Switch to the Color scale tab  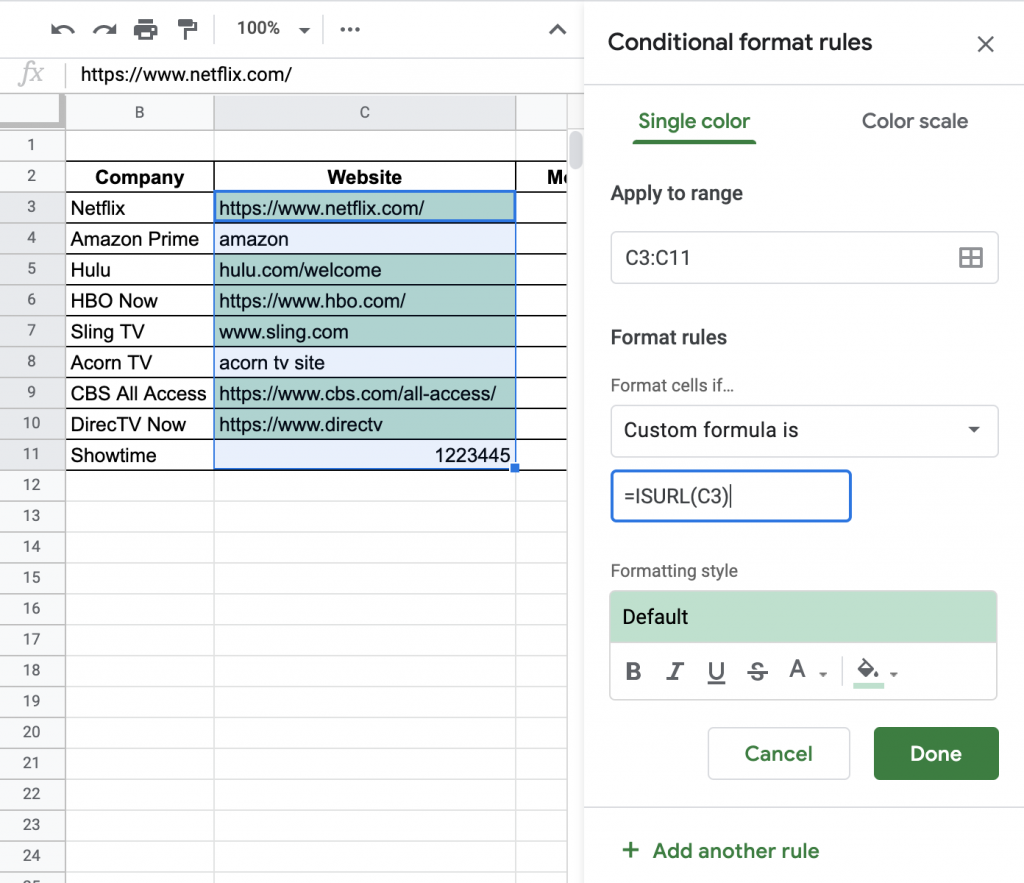(914, 121)
